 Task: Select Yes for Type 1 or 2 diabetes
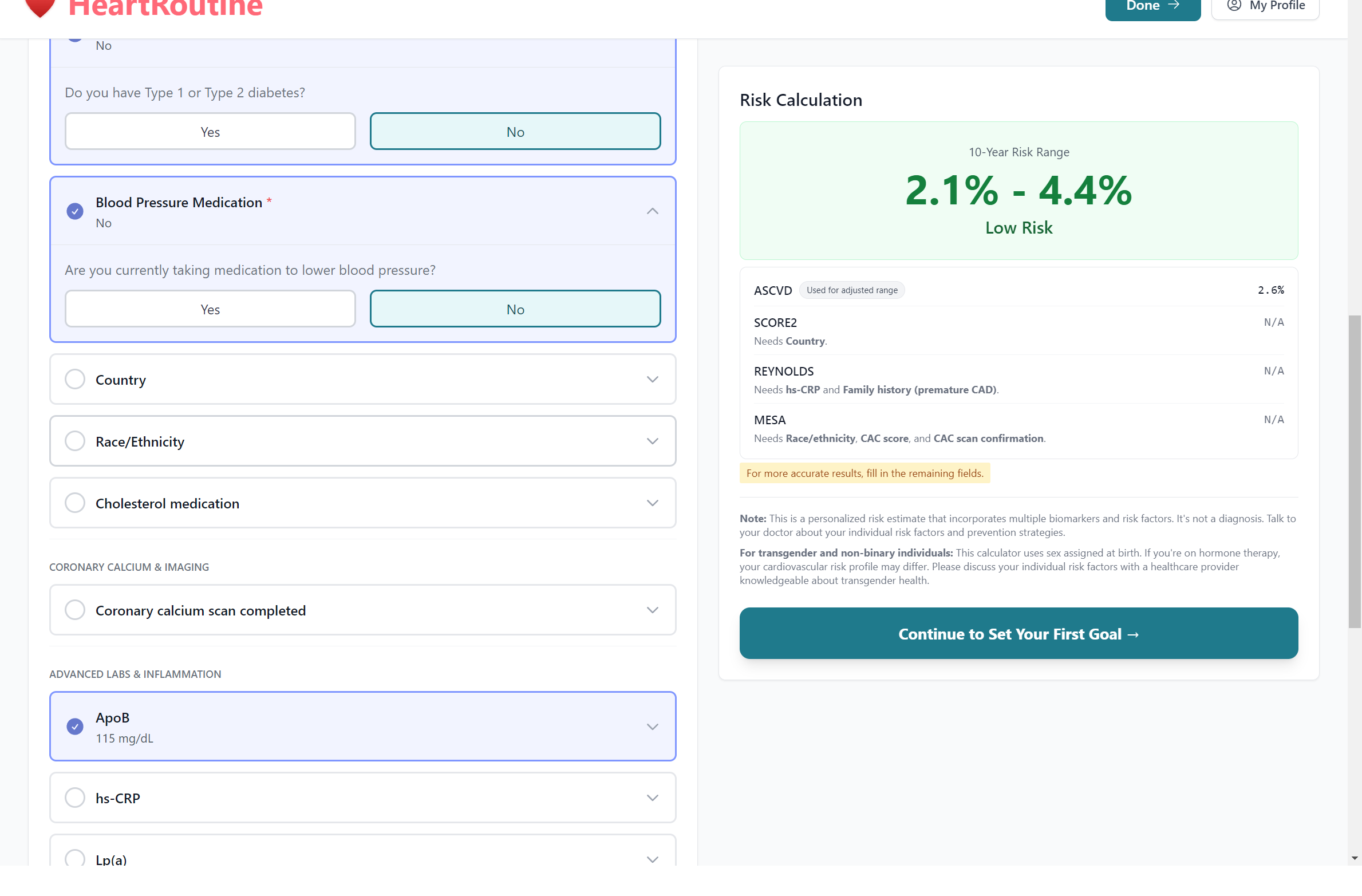pos(210,132)
